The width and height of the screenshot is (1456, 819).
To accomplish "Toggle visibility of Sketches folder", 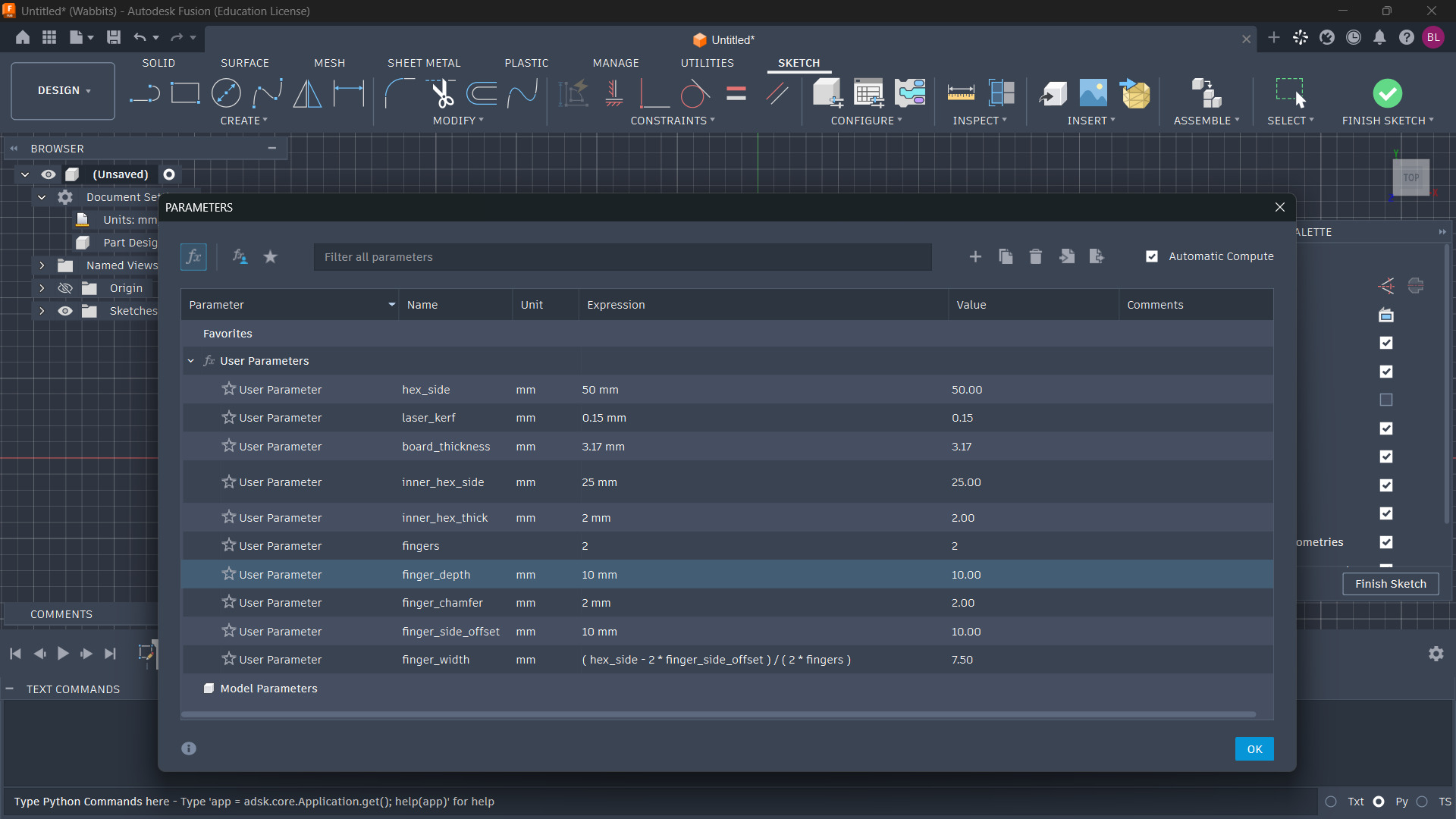I will pos(65,311).
